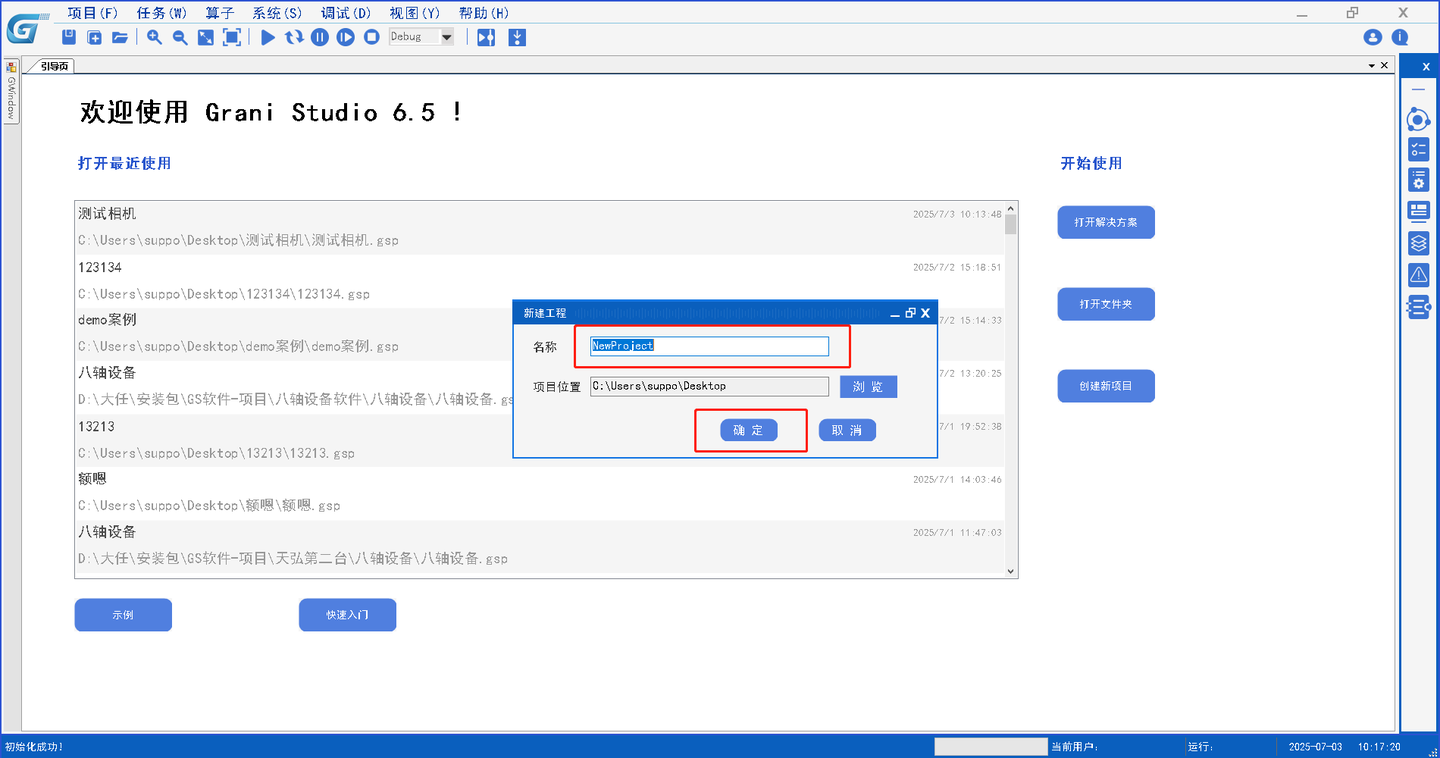The width and height of the screenshot is (1440, 758).
Task: Click the 名称 project name input field
Action: (x=709, y=346)
